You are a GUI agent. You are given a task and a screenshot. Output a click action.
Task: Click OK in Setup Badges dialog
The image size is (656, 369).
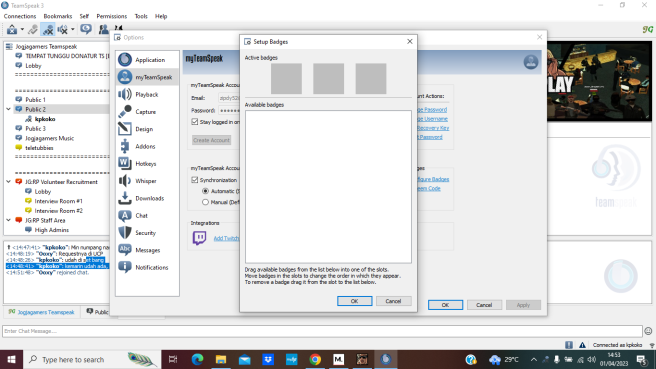tap(354, 301)
